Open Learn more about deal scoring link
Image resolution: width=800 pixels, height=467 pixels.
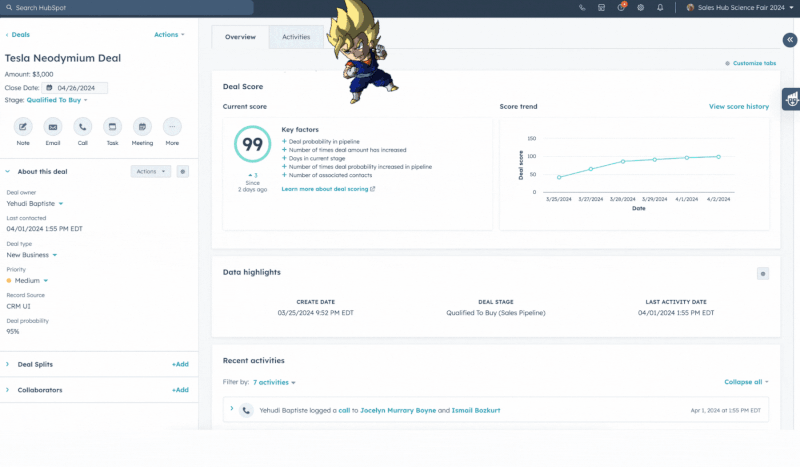coord(328,188)
